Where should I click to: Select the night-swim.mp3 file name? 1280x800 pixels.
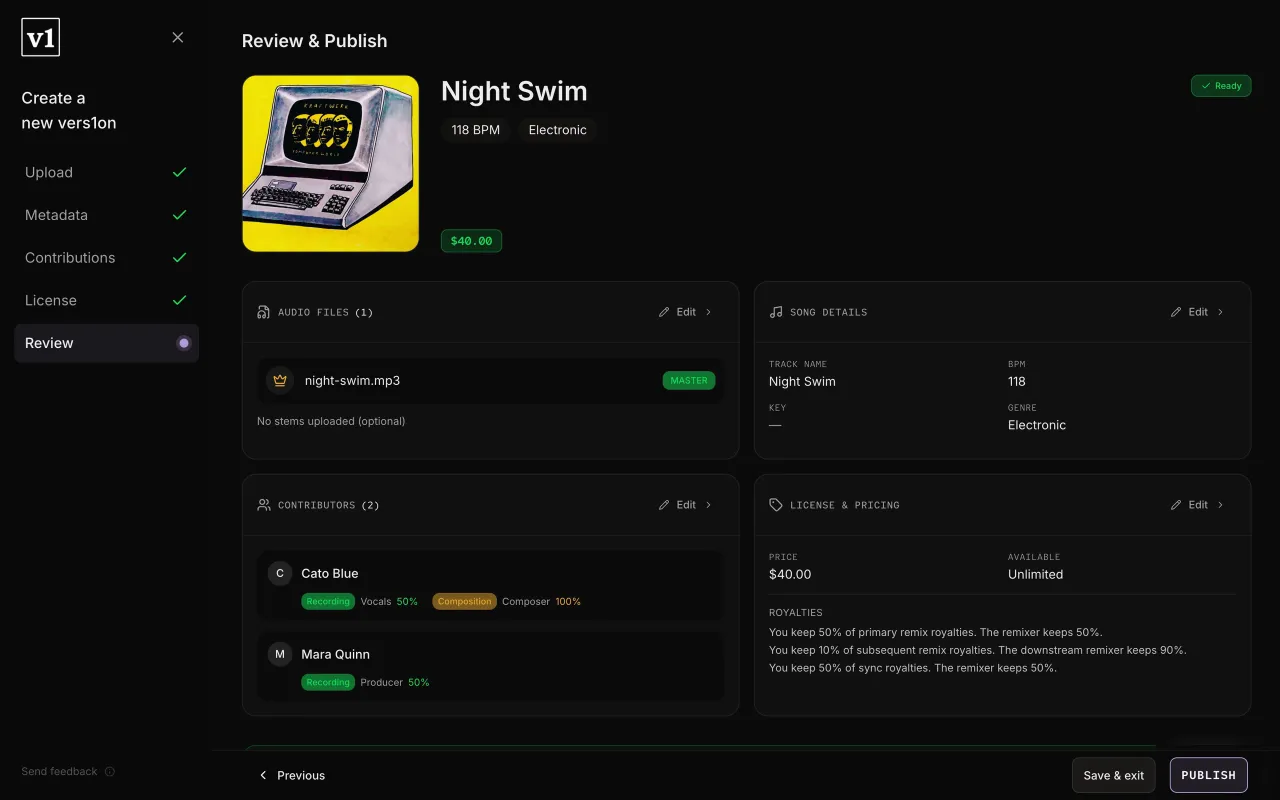pos(352,381)
